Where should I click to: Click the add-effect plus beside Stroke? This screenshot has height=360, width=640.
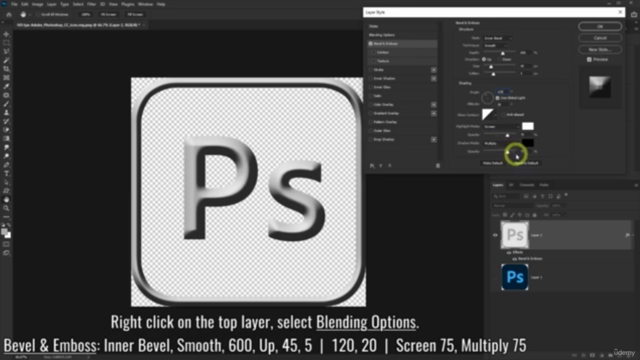[433, 70]
